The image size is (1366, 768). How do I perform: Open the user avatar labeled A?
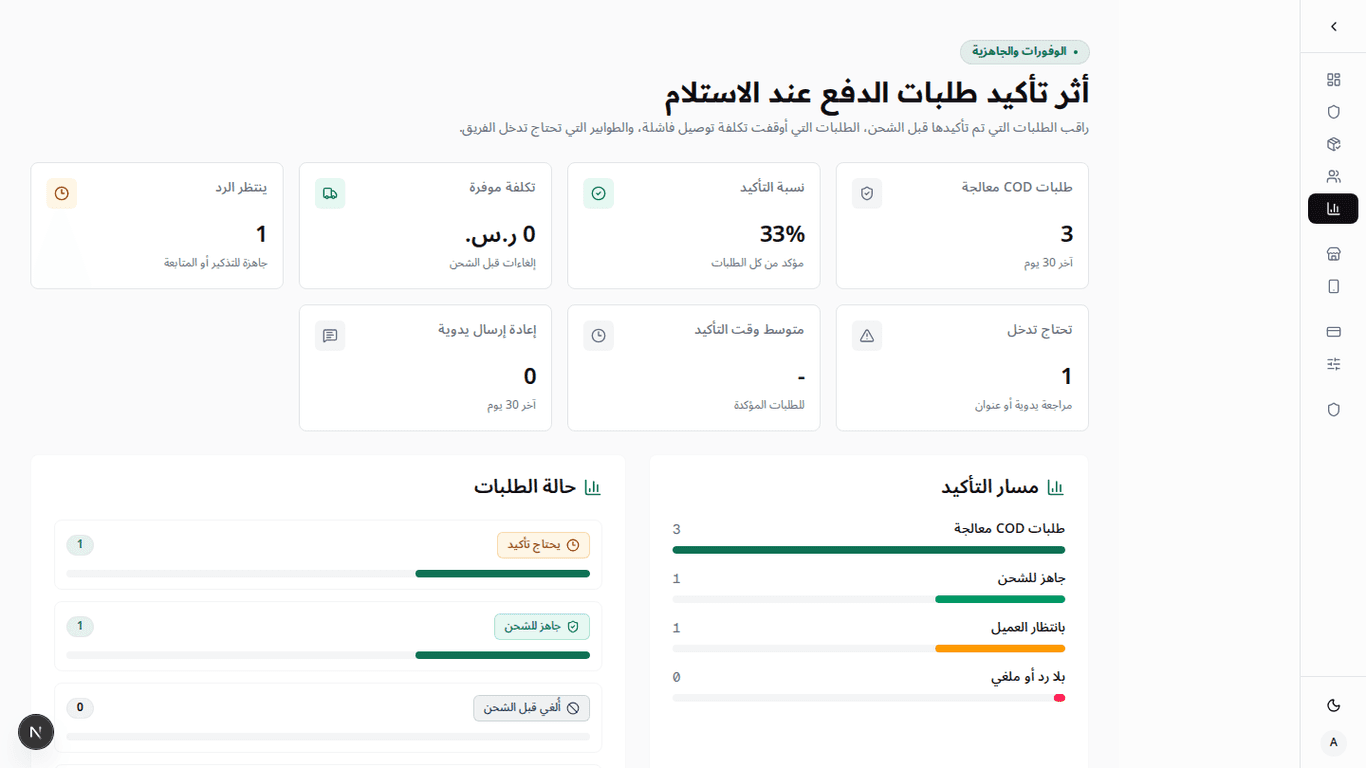click(x=1333, y=742)
